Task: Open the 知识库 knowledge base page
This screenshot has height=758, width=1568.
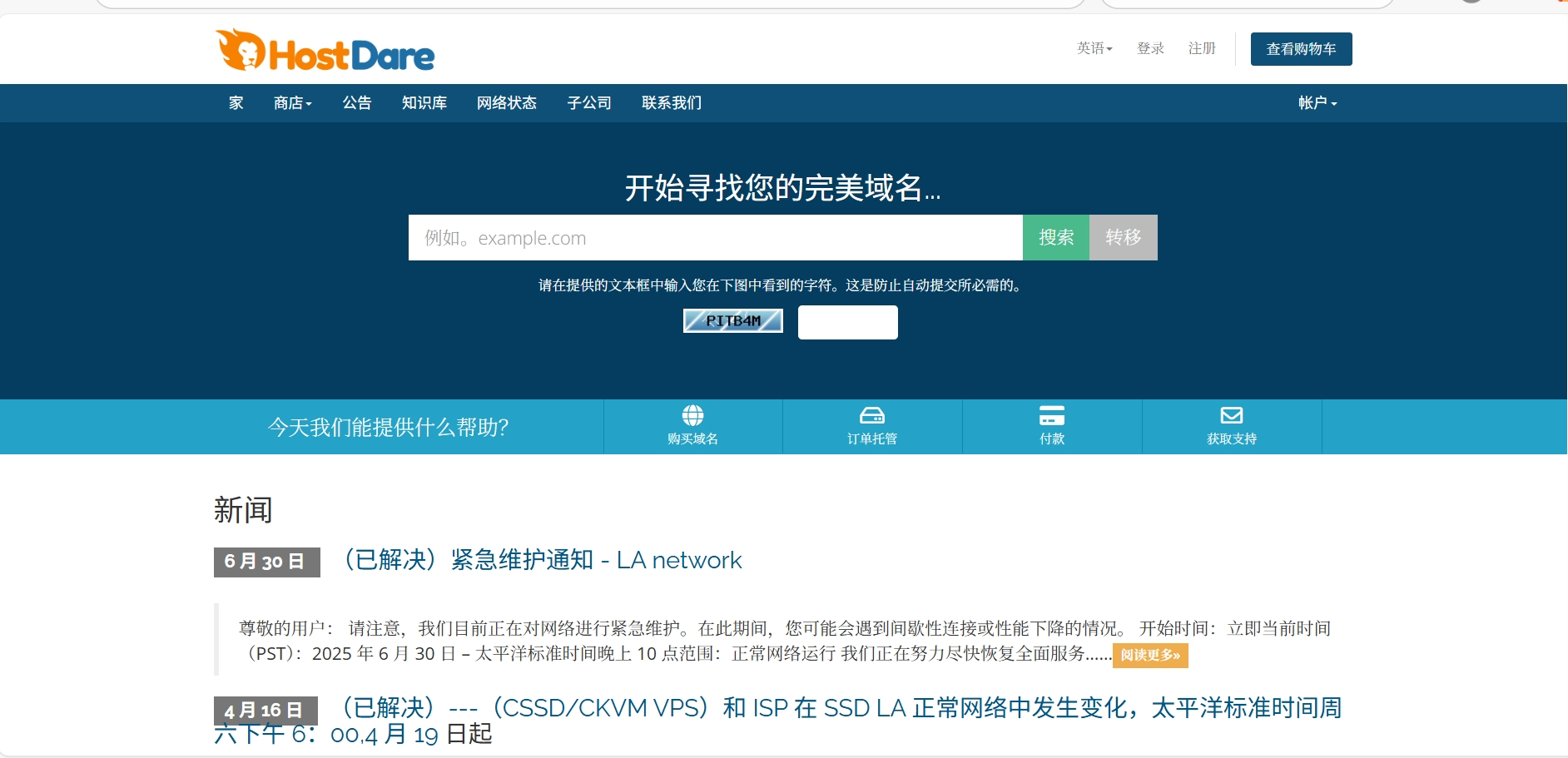Action: click(424, 103)
